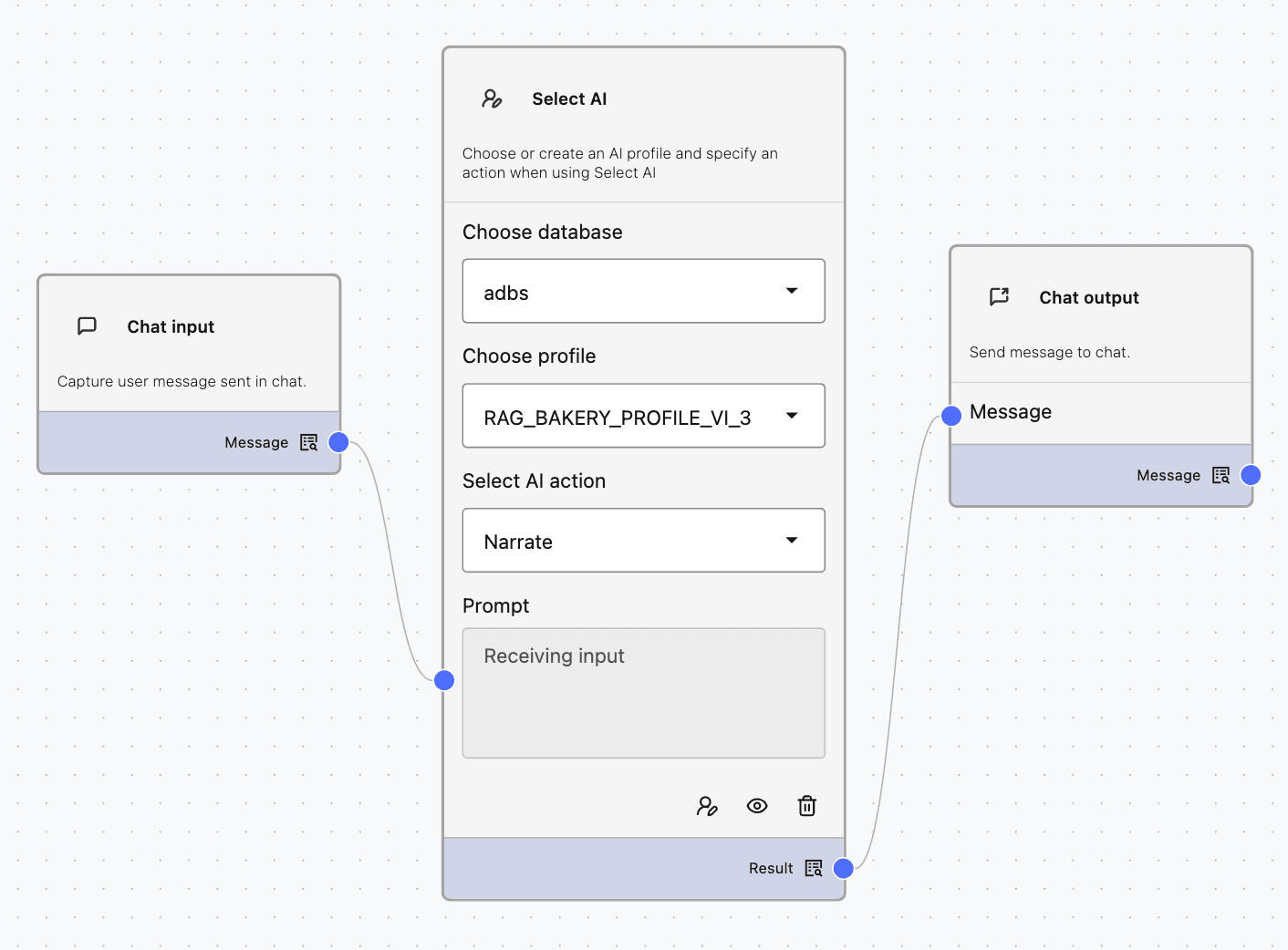Click inside the Receiving input prompt field

pyautogui.click(x=643, y=693)
